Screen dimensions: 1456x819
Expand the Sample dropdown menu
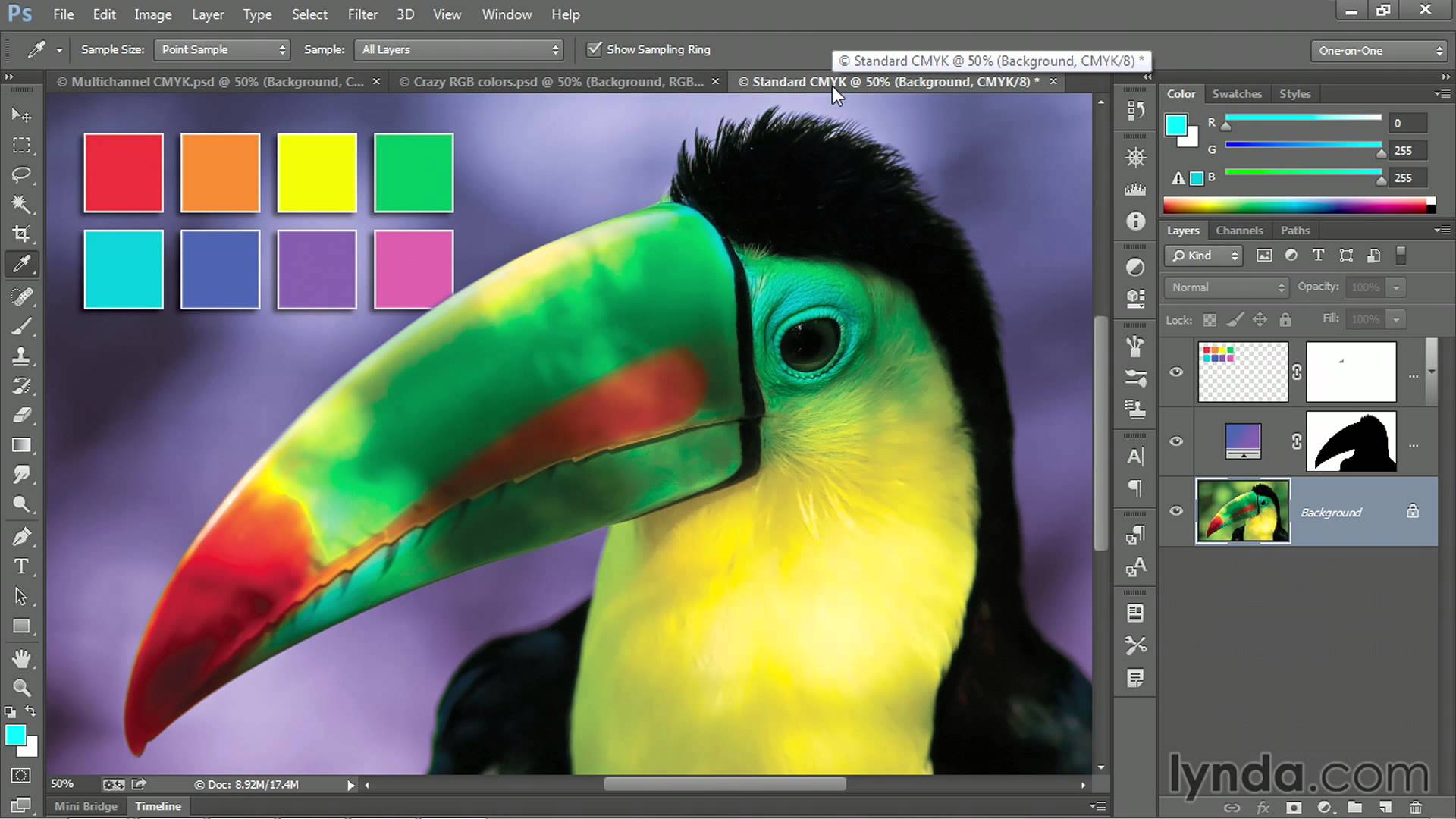point(459,49)
